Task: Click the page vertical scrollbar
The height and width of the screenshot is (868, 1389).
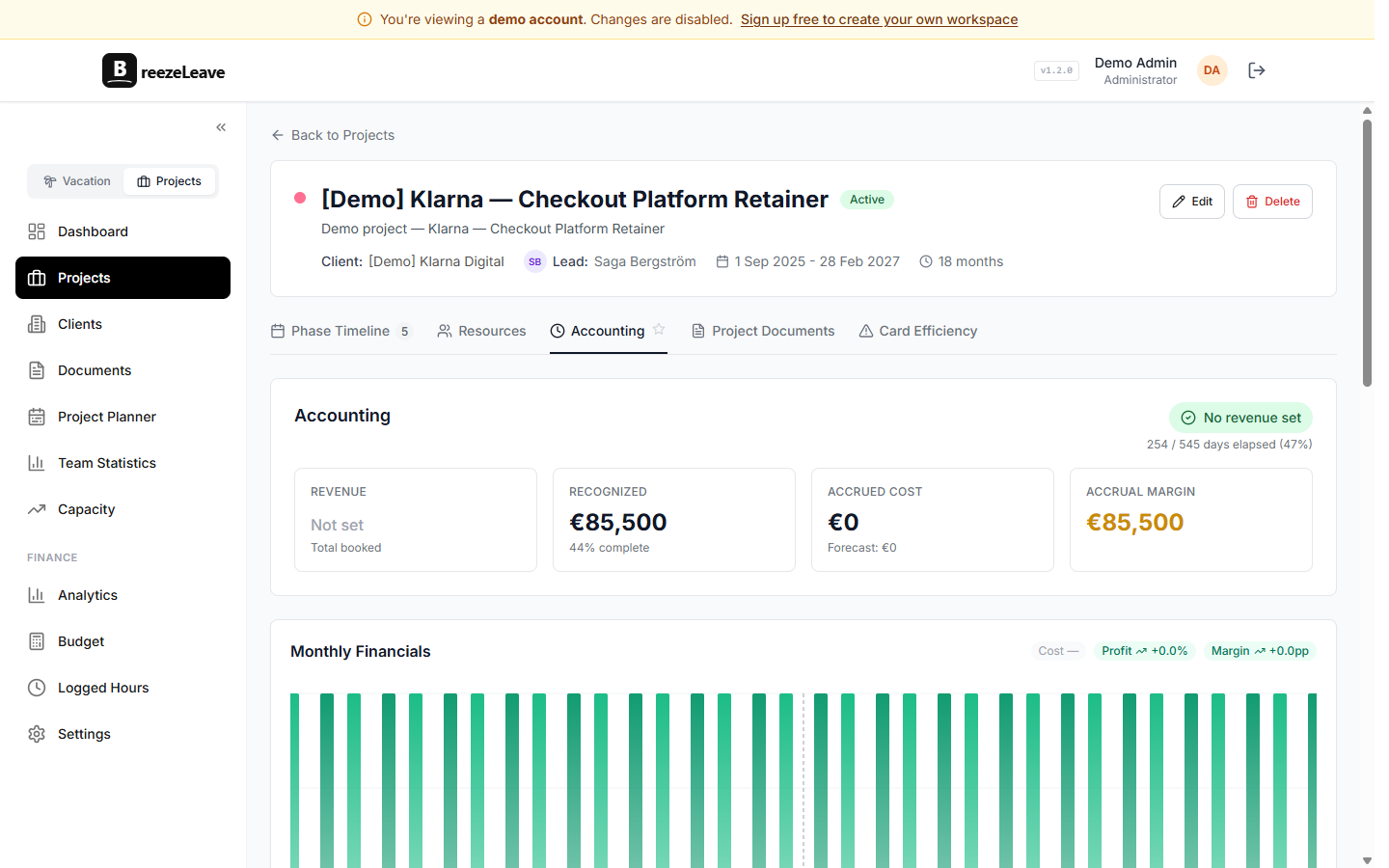Action: click(x=1367, y=253)
